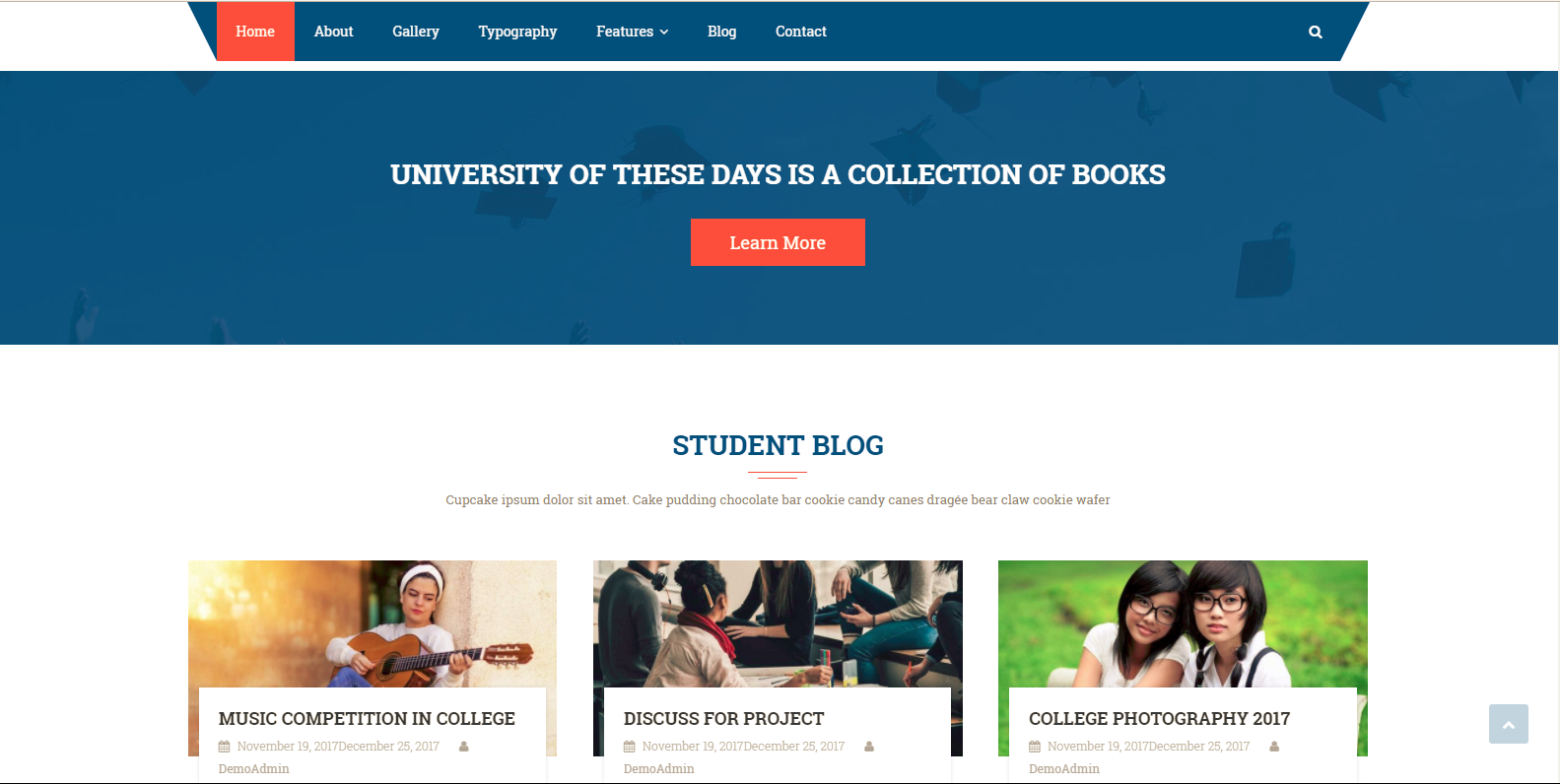The image size is (1560, 784).
Task: Click user icon under College Photography 2017
Action: tap(1274, 747)
